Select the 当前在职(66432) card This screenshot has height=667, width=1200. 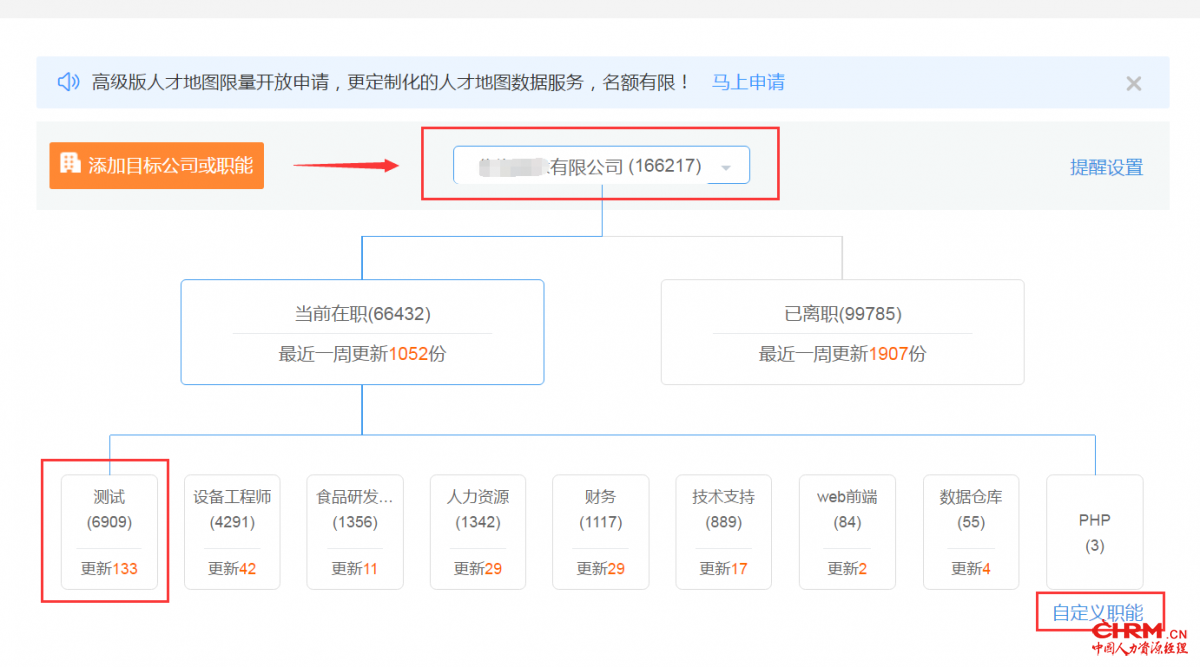(362, 332)
